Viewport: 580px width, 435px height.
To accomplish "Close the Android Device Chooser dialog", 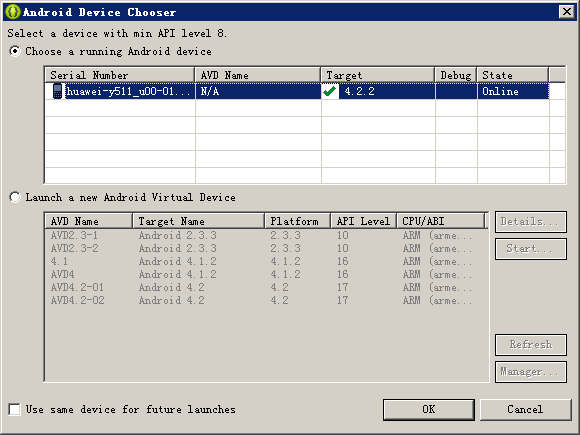I will pos(567,12).
